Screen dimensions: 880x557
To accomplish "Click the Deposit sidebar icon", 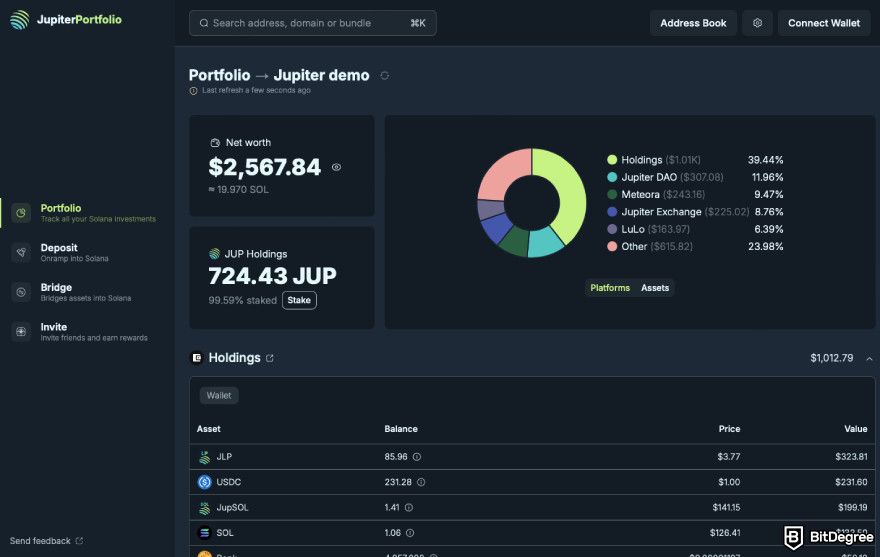I will [x=21, y=253].
